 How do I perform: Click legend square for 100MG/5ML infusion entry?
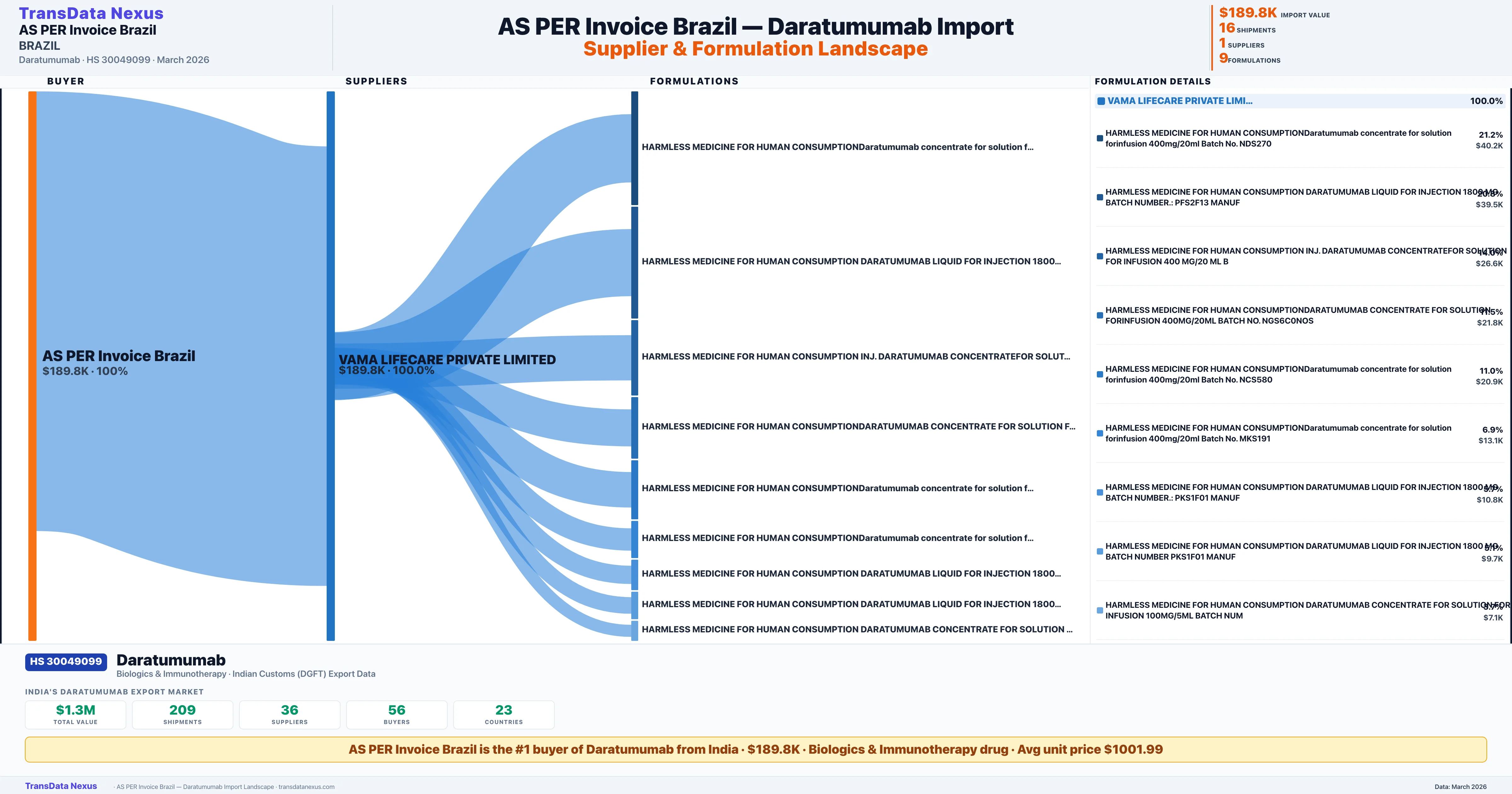[1099, 610]
